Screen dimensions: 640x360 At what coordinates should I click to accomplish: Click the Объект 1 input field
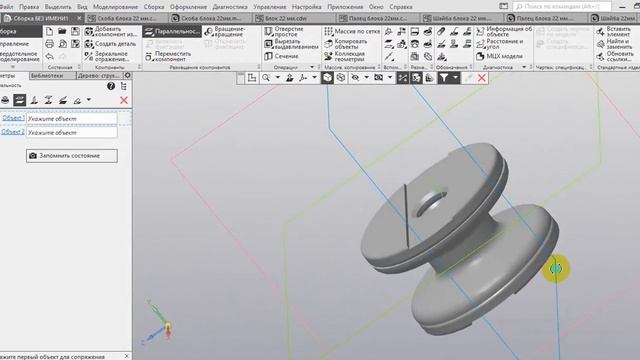tap(72, 119)
